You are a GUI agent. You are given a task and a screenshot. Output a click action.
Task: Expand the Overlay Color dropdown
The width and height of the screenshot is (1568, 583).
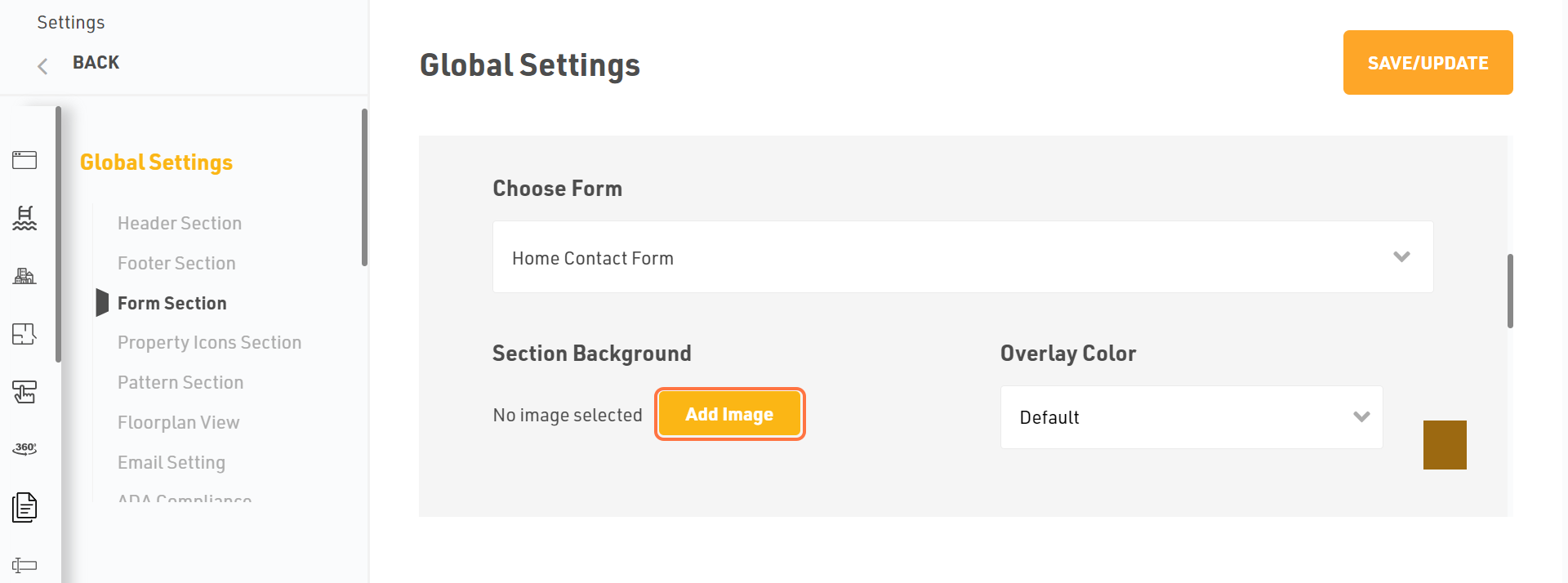point(1192,417)
